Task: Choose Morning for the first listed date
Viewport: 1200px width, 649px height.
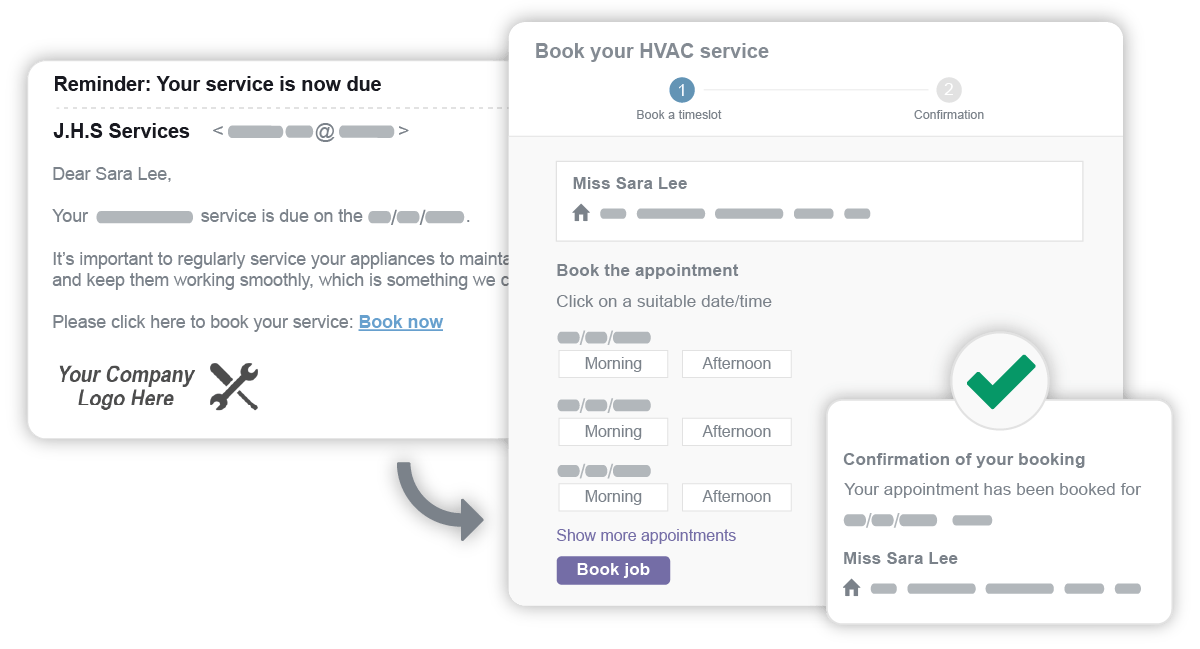Action: tap(613, 364)
